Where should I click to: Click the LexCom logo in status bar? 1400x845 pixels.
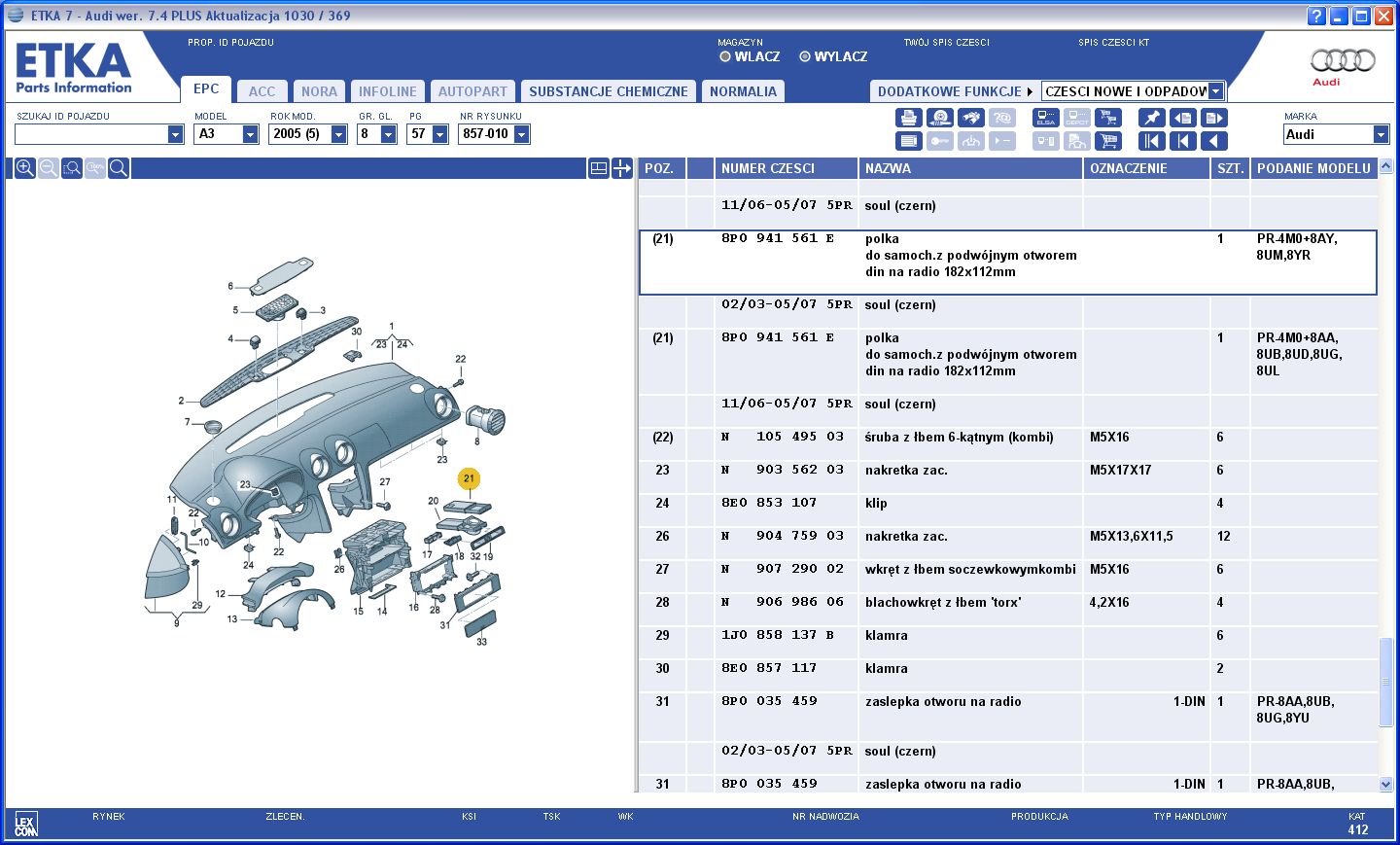26,825
